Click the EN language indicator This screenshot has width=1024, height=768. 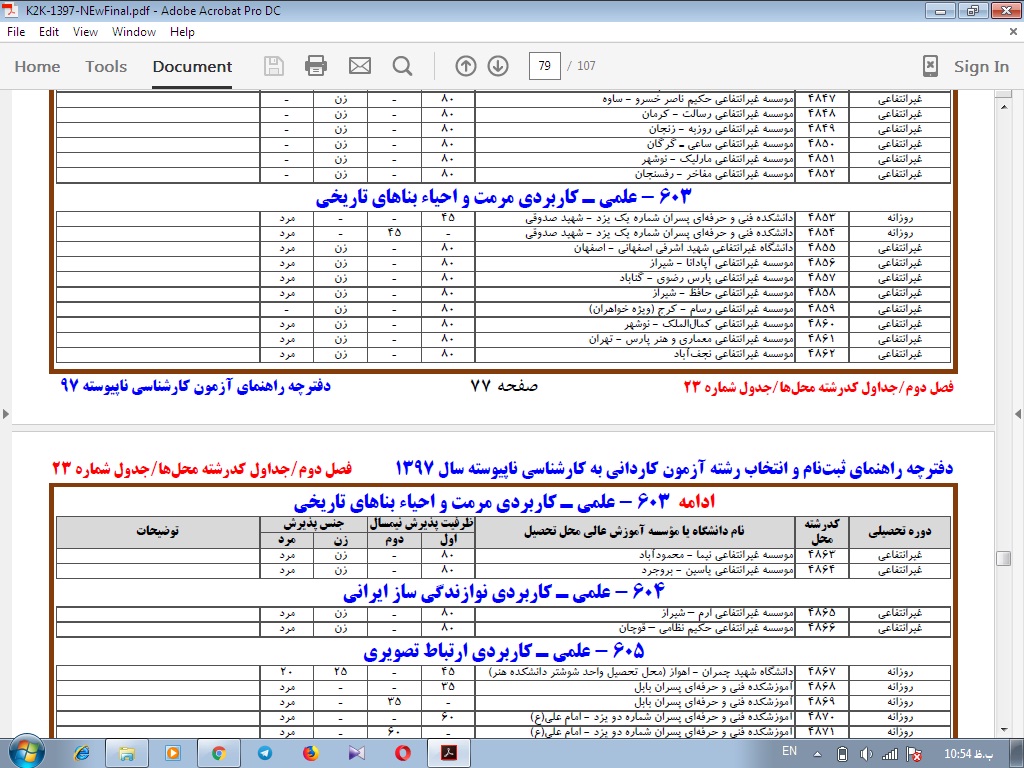[790, 751]
